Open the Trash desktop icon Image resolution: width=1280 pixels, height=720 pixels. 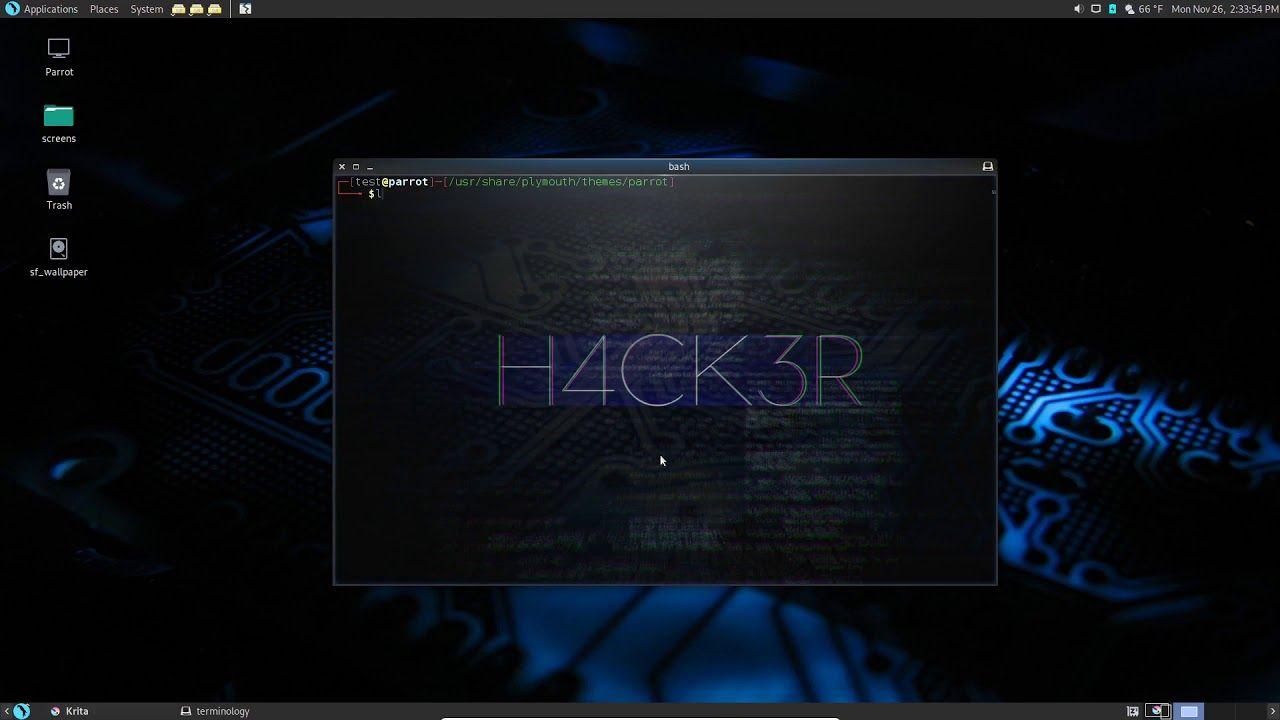coord(59,183)
